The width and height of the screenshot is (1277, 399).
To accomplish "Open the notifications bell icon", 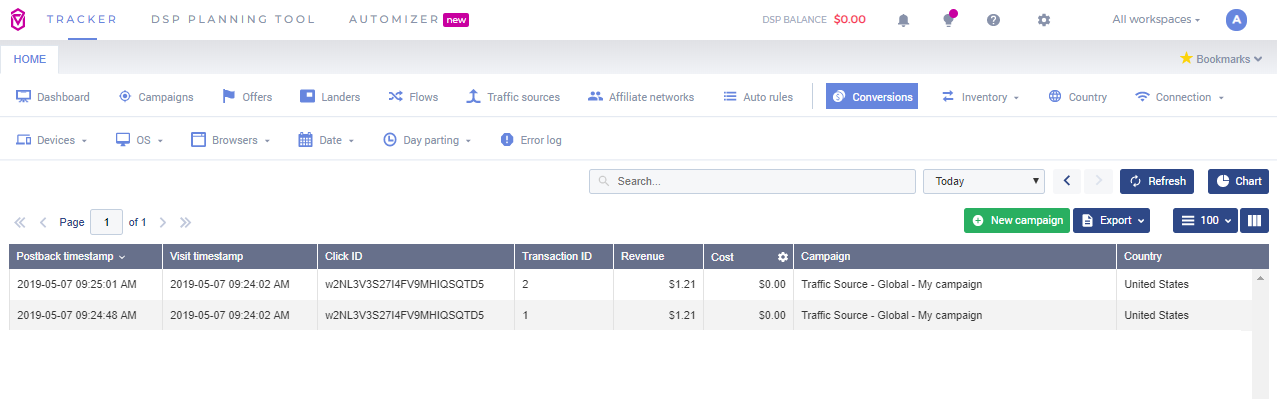I will pyautogui.click(x=904, y=20).
